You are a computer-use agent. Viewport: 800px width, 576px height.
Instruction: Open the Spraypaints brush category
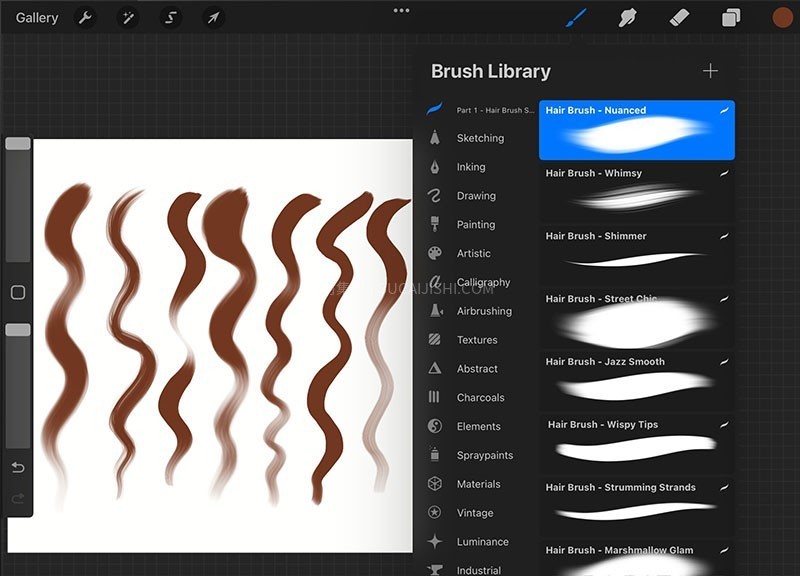[x=485, y=455]
